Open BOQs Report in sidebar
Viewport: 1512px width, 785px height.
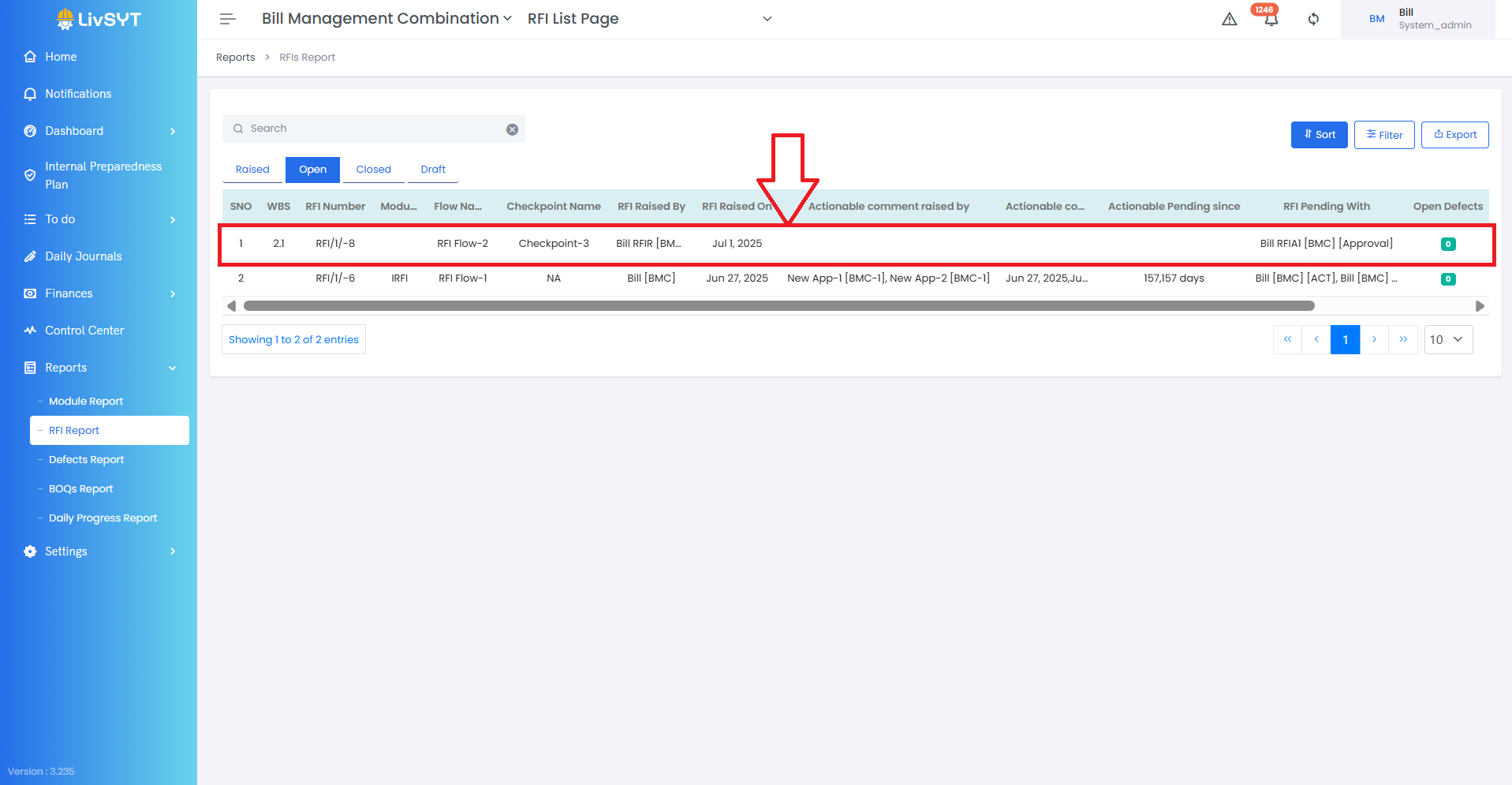(81, 489)
